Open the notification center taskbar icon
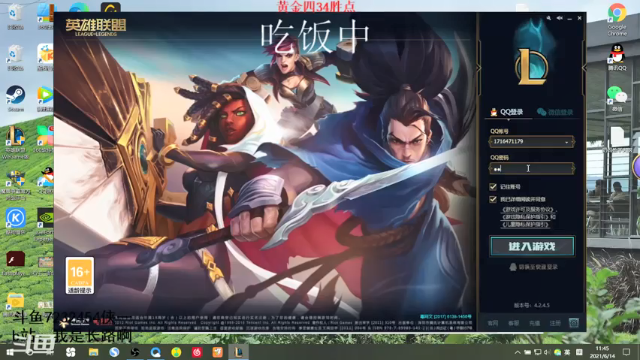This screenshot has height=360, width=640. (627, 352)
